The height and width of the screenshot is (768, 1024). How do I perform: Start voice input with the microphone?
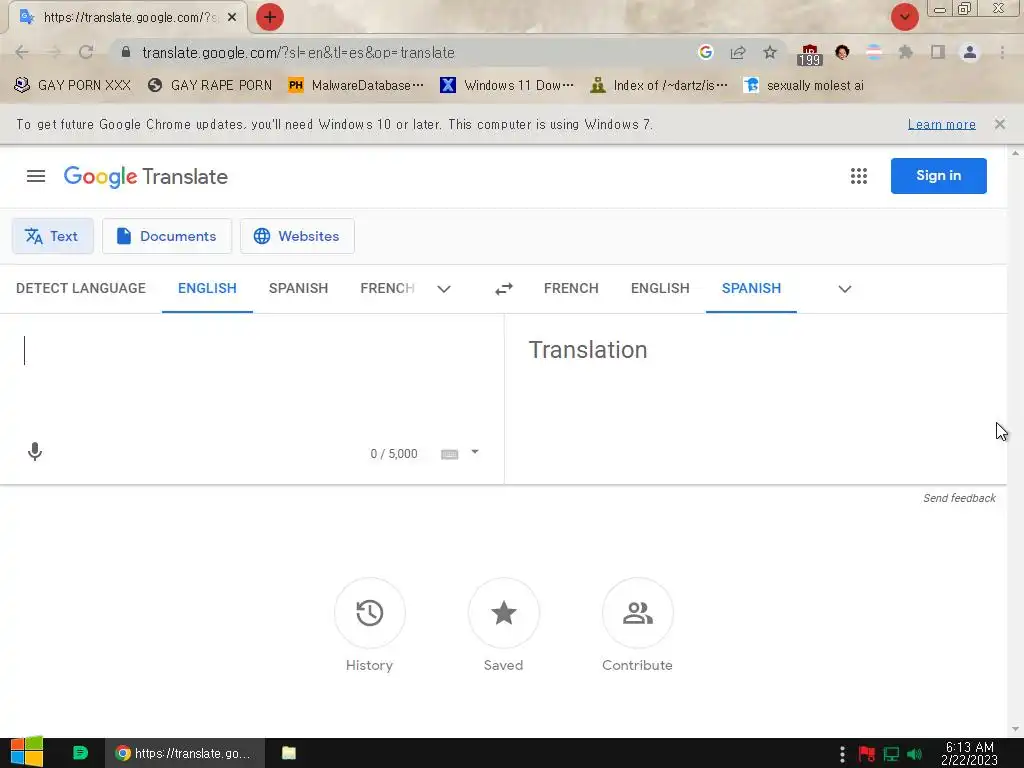pyautogui.click(x=35, y=451)
